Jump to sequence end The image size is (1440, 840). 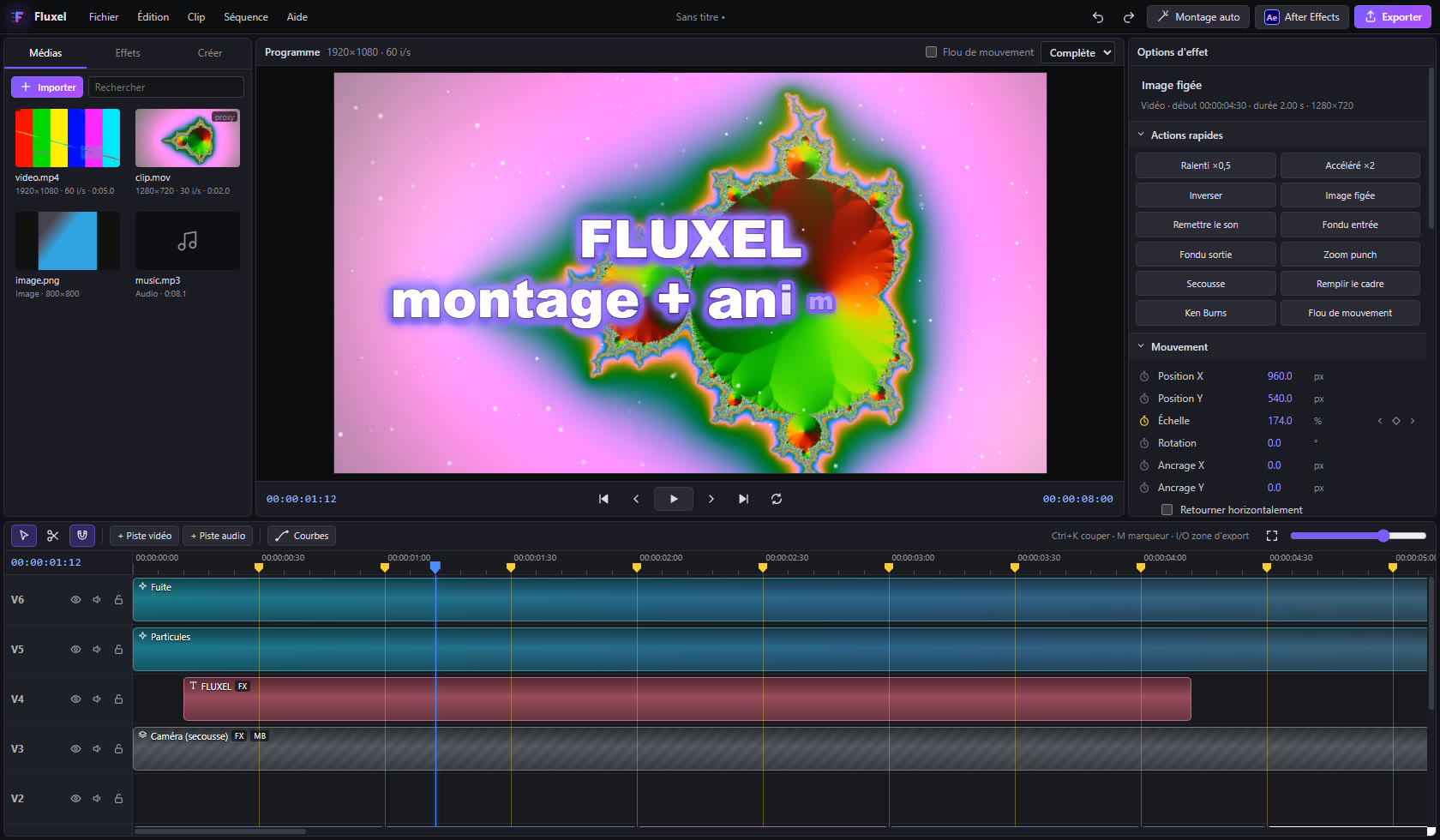744,499
